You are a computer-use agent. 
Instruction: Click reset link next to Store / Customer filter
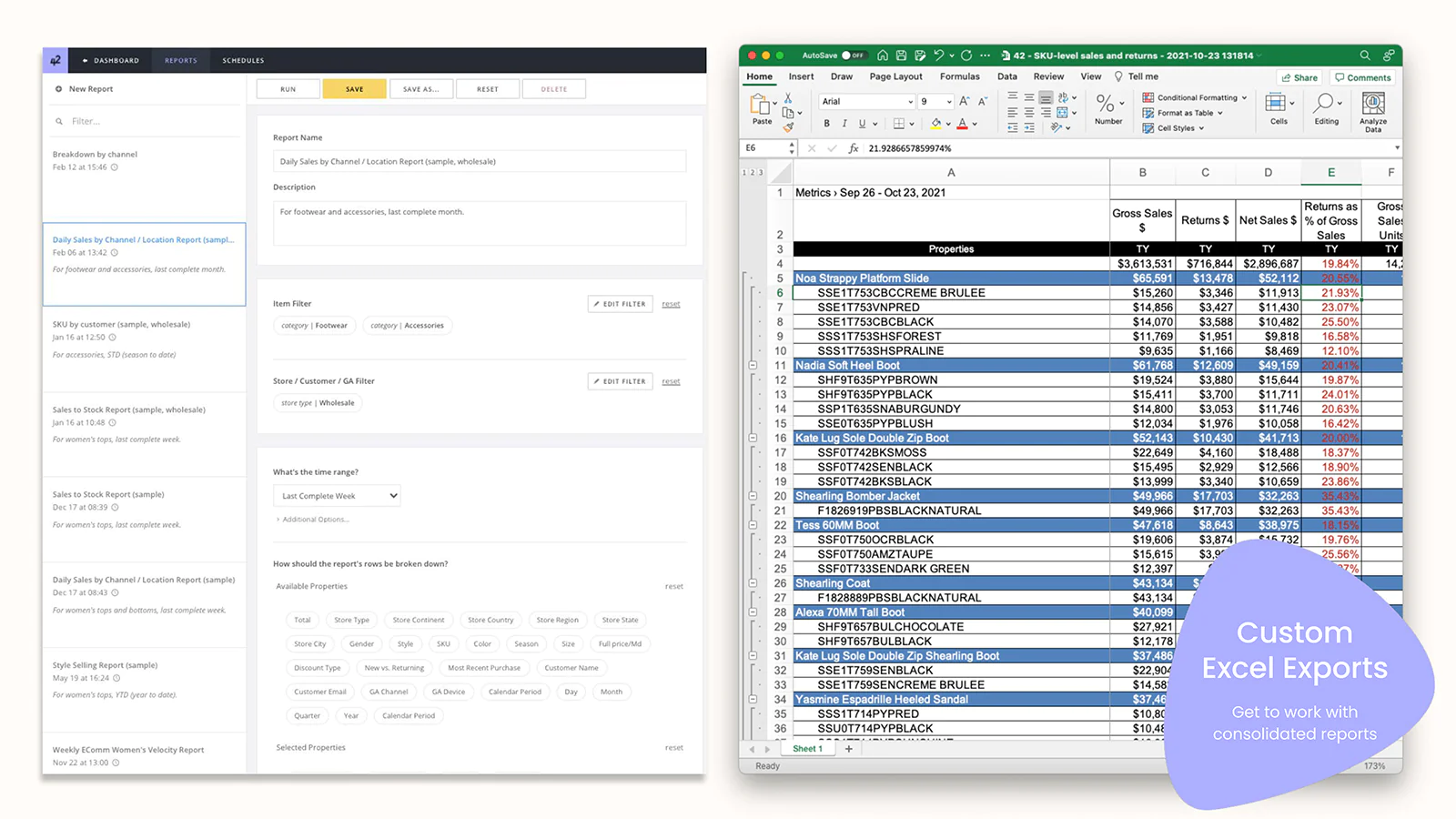coord(671,381)
